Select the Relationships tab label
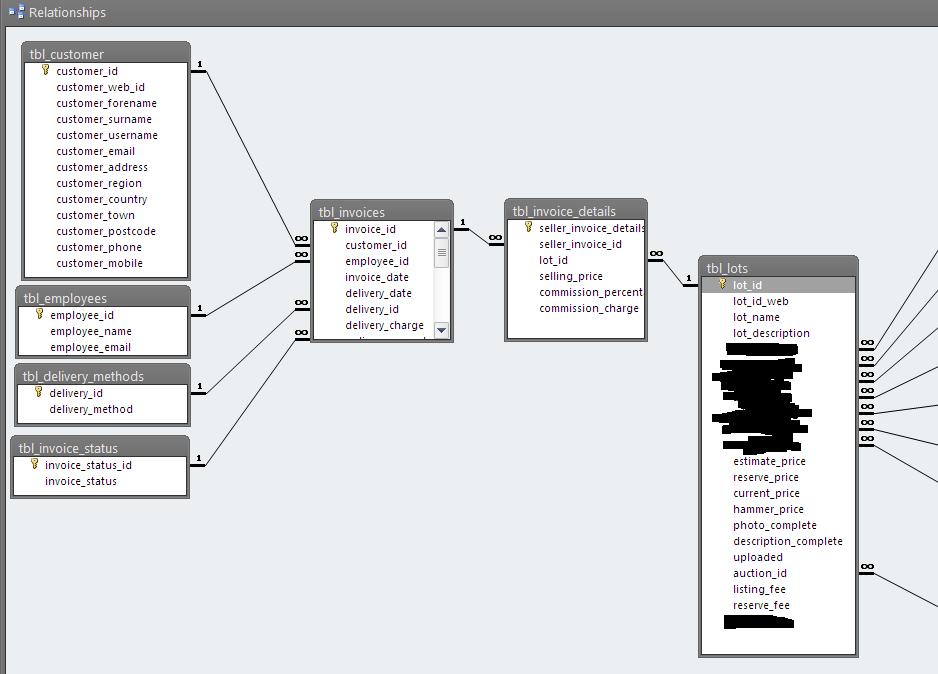Viewport: 938px width, 674px height. point(67,13)
